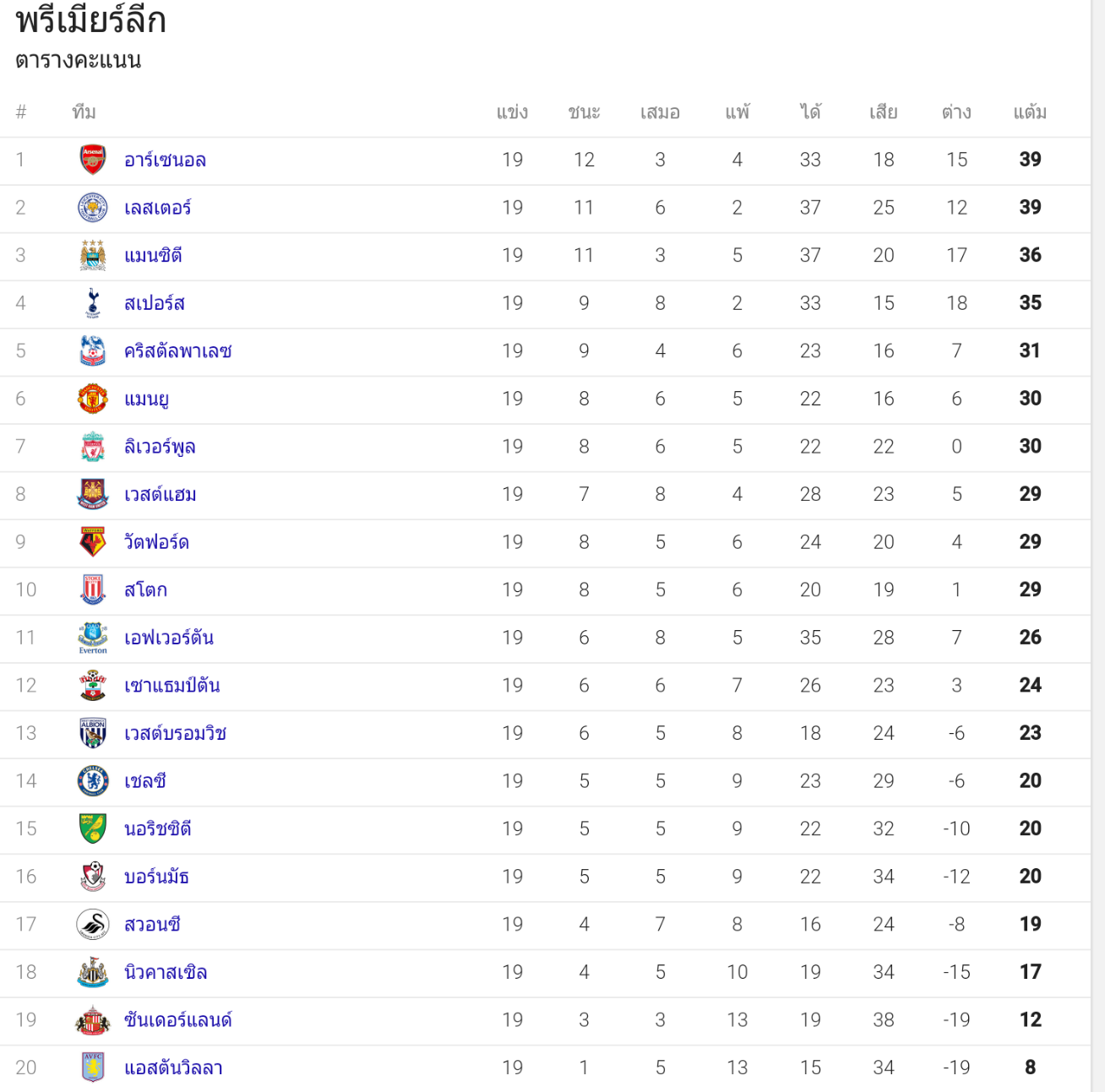
Task: Open the แอสตันวิลลา team link
Action: click(173, 1068)
